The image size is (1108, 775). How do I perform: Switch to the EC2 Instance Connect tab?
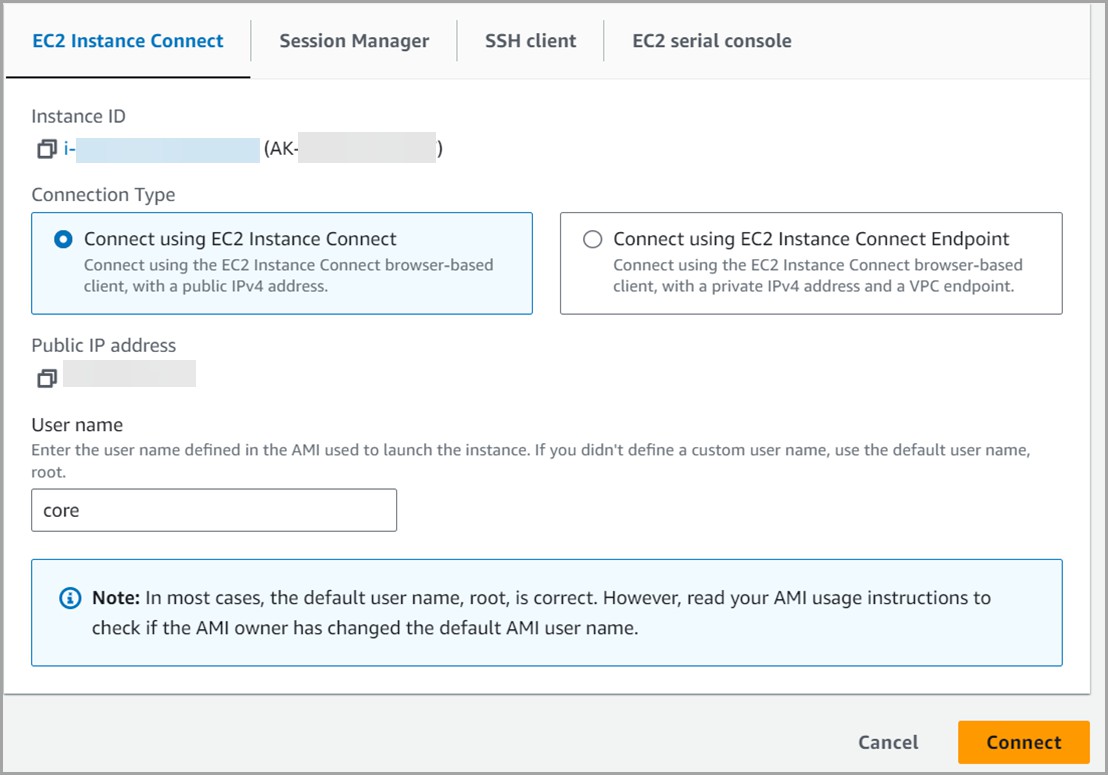click(x=128, y=41)
